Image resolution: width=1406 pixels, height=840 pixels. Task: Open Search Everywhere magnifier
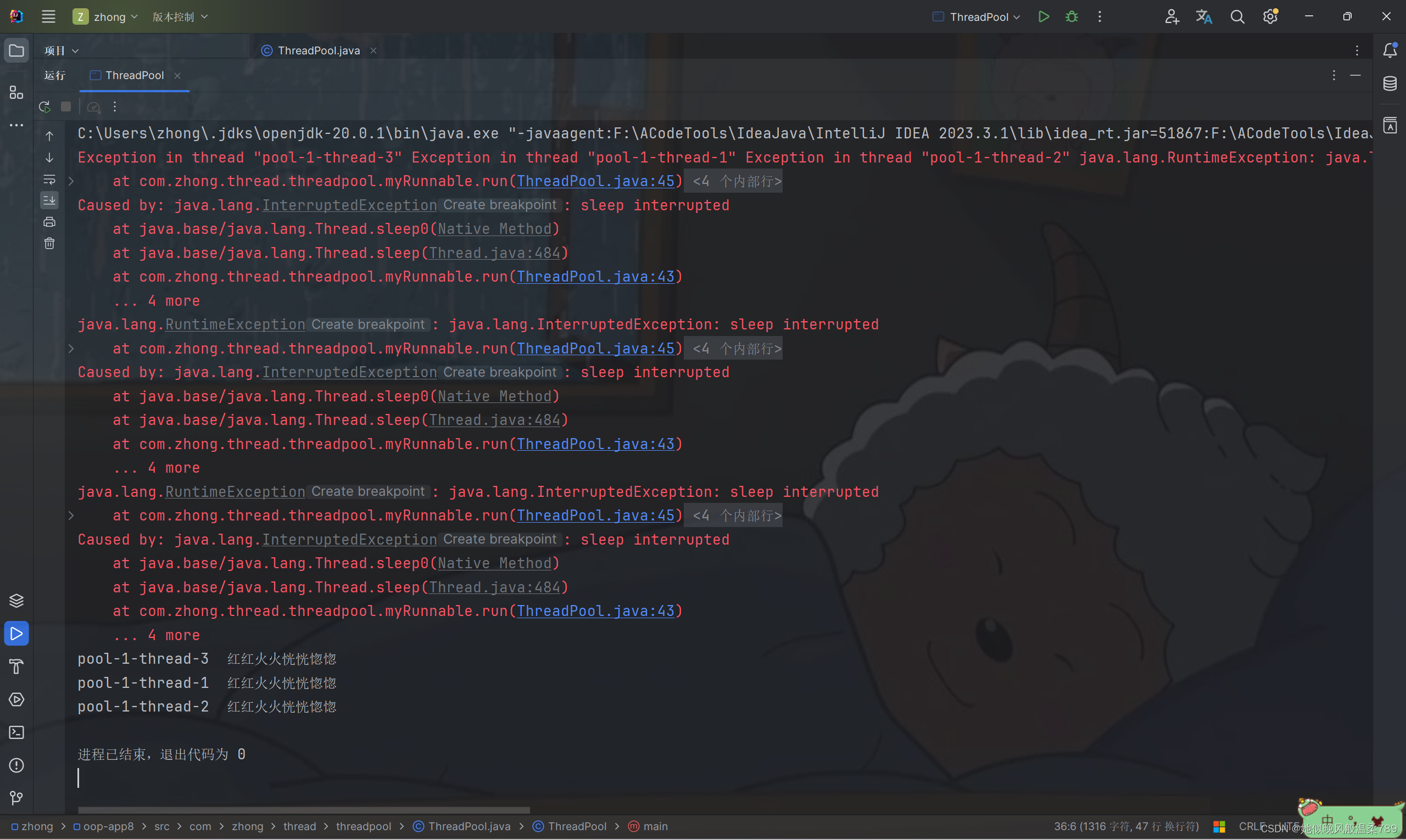(1237, 16)
